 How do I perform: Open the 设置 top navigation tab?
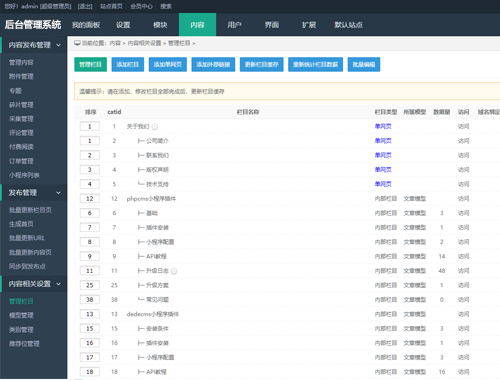[x=123, y=25]
